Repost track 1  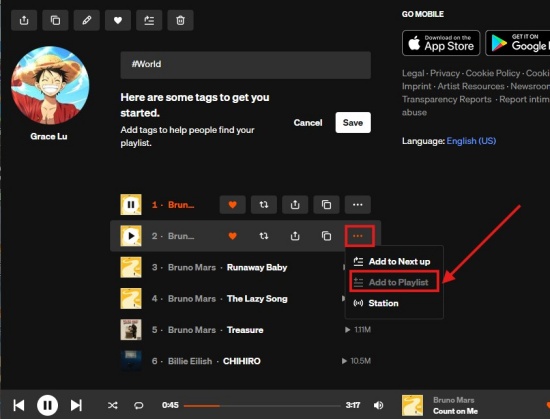[x=264, y=204]
